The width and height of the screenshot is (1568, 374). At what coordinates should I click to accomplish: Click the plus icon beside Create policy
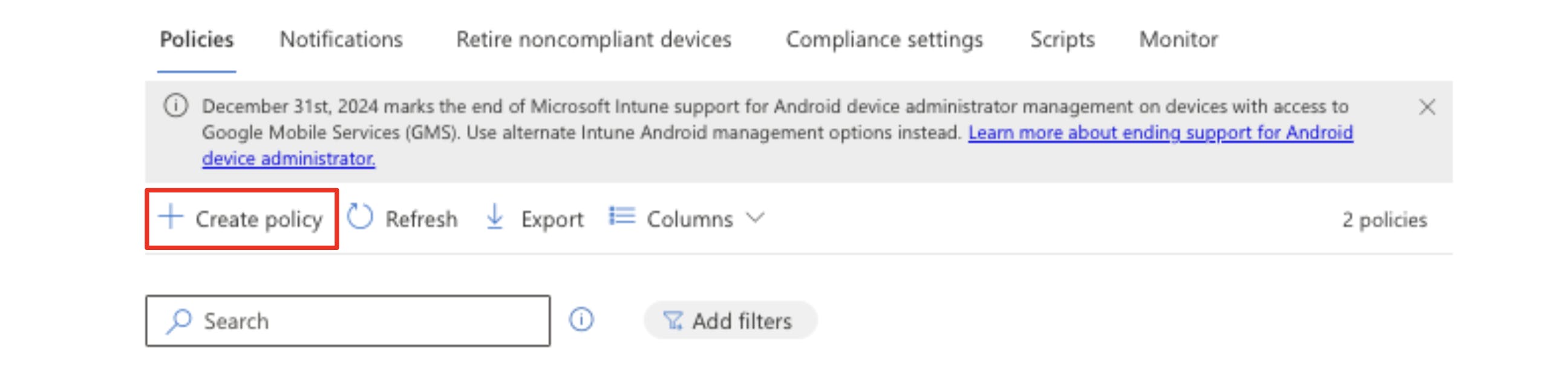pyautogui.click(x=171, y=217)
